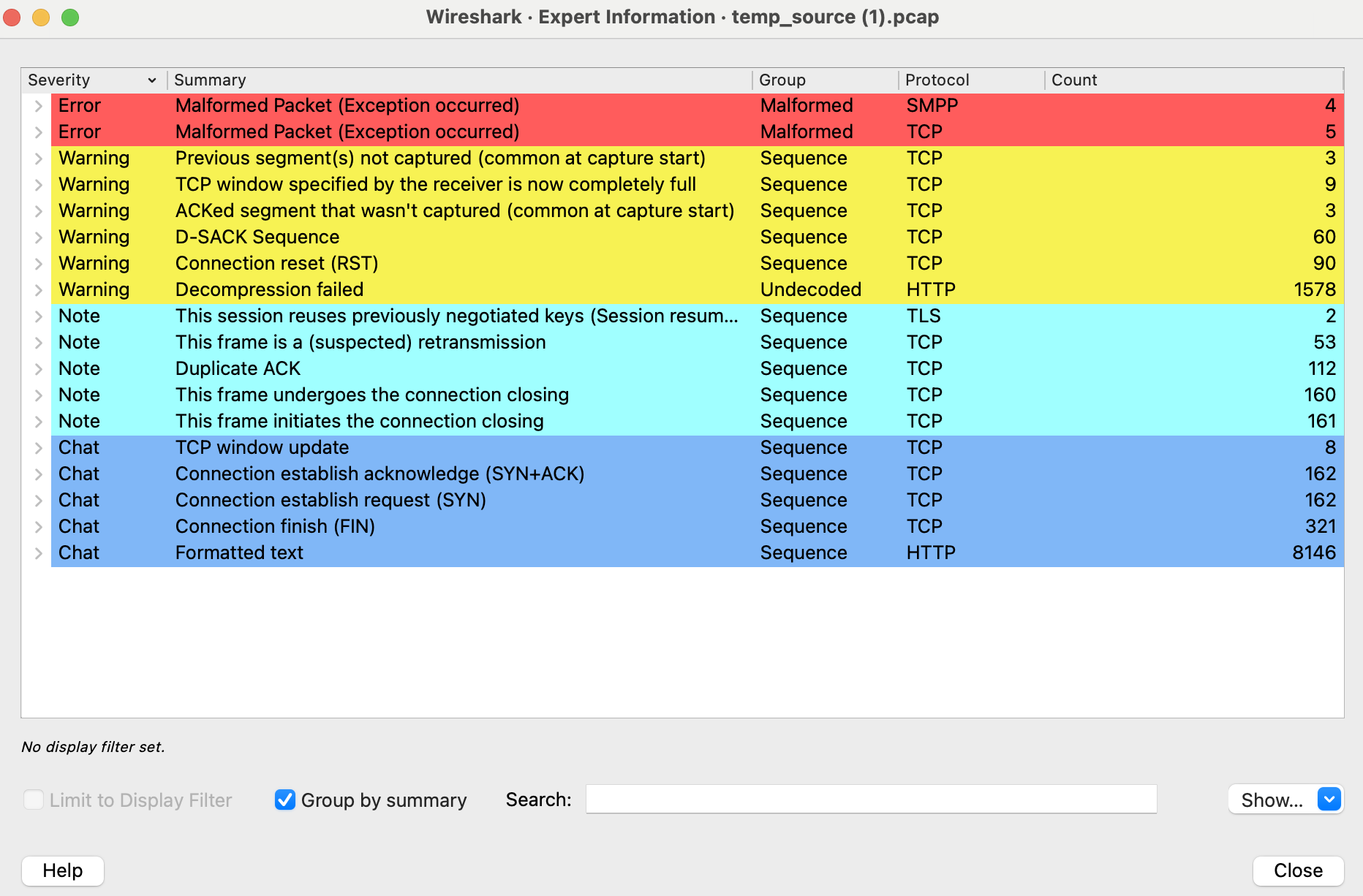
Task: Select the 'Connection reset (RST)' summary text
Action: tap(277, 264)
